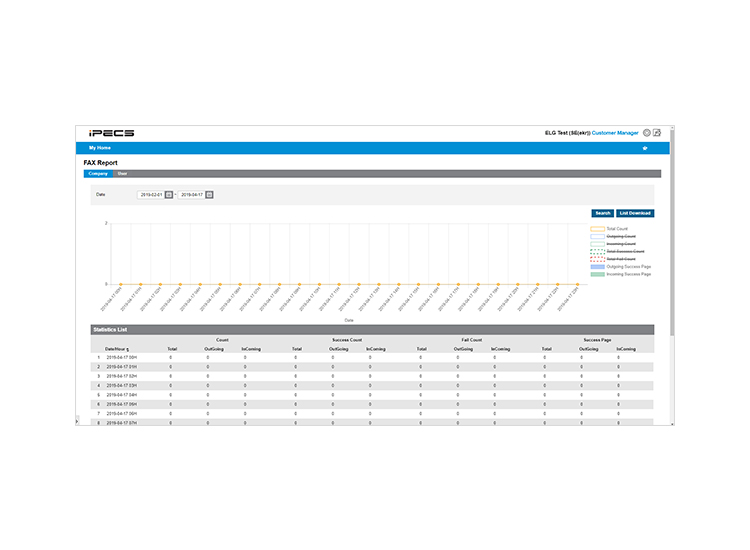The image size is (750, 550).
Task: Open the end date calendar picker
Action: click(209, 195)
